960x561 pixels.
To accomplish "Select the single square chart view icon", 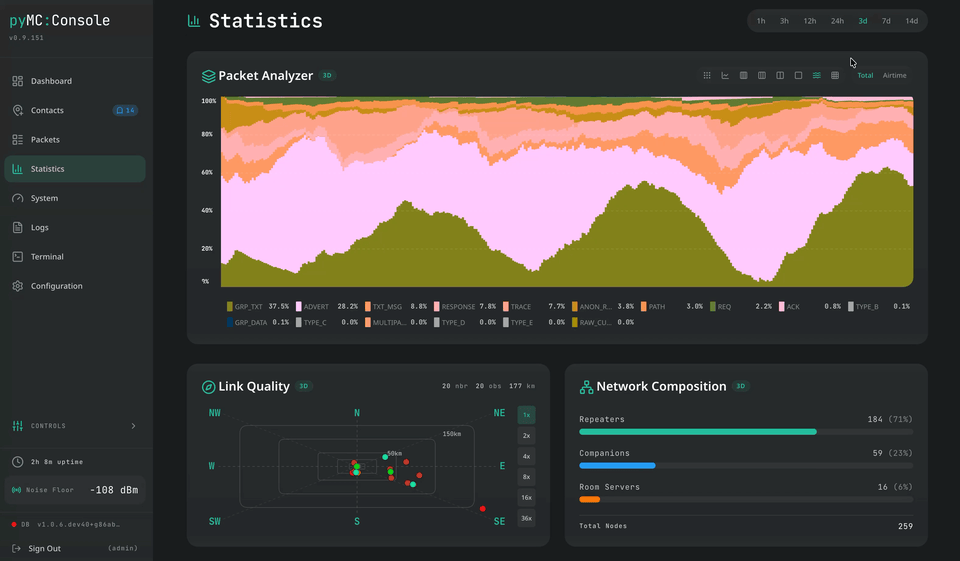I will (x=798, y=75).
